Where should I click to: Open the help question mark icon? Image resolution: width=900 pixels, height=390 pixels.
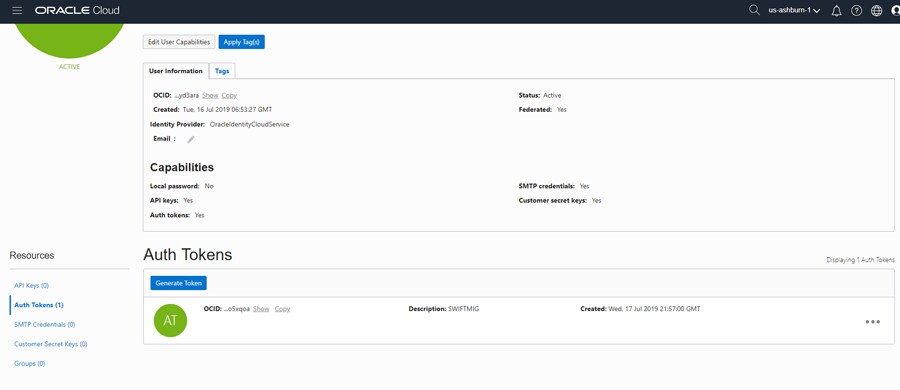click(856, 11)
